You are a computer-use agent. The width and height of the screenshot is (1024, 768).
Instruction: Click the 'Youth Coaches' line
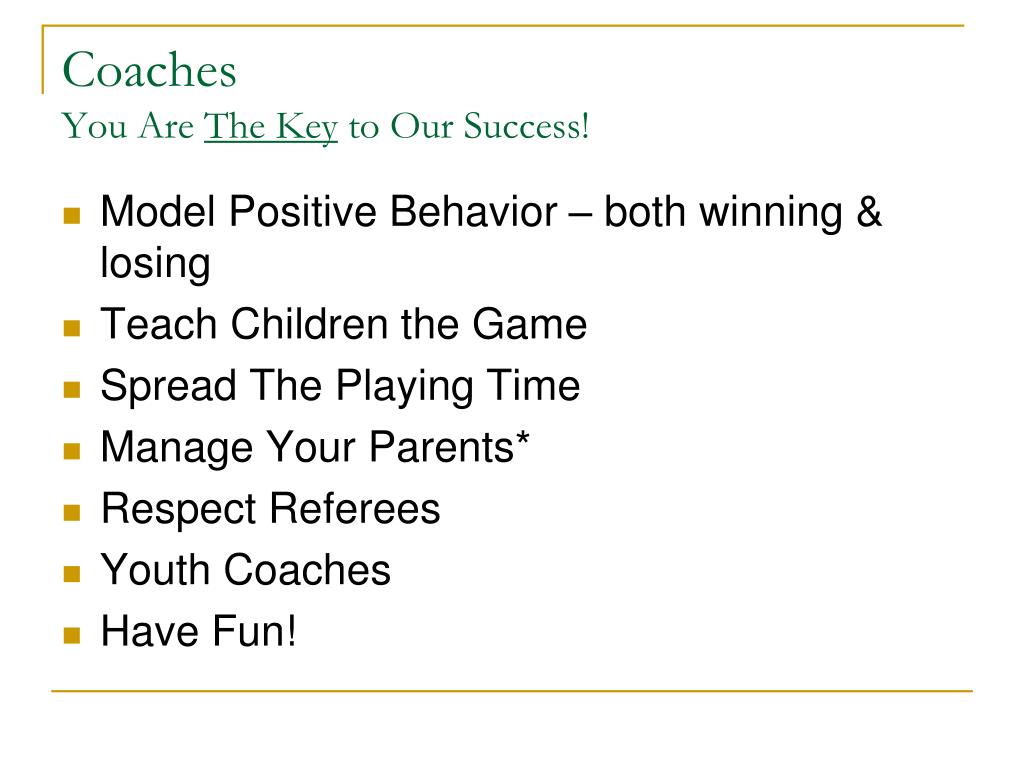click(x=246, y=569)
